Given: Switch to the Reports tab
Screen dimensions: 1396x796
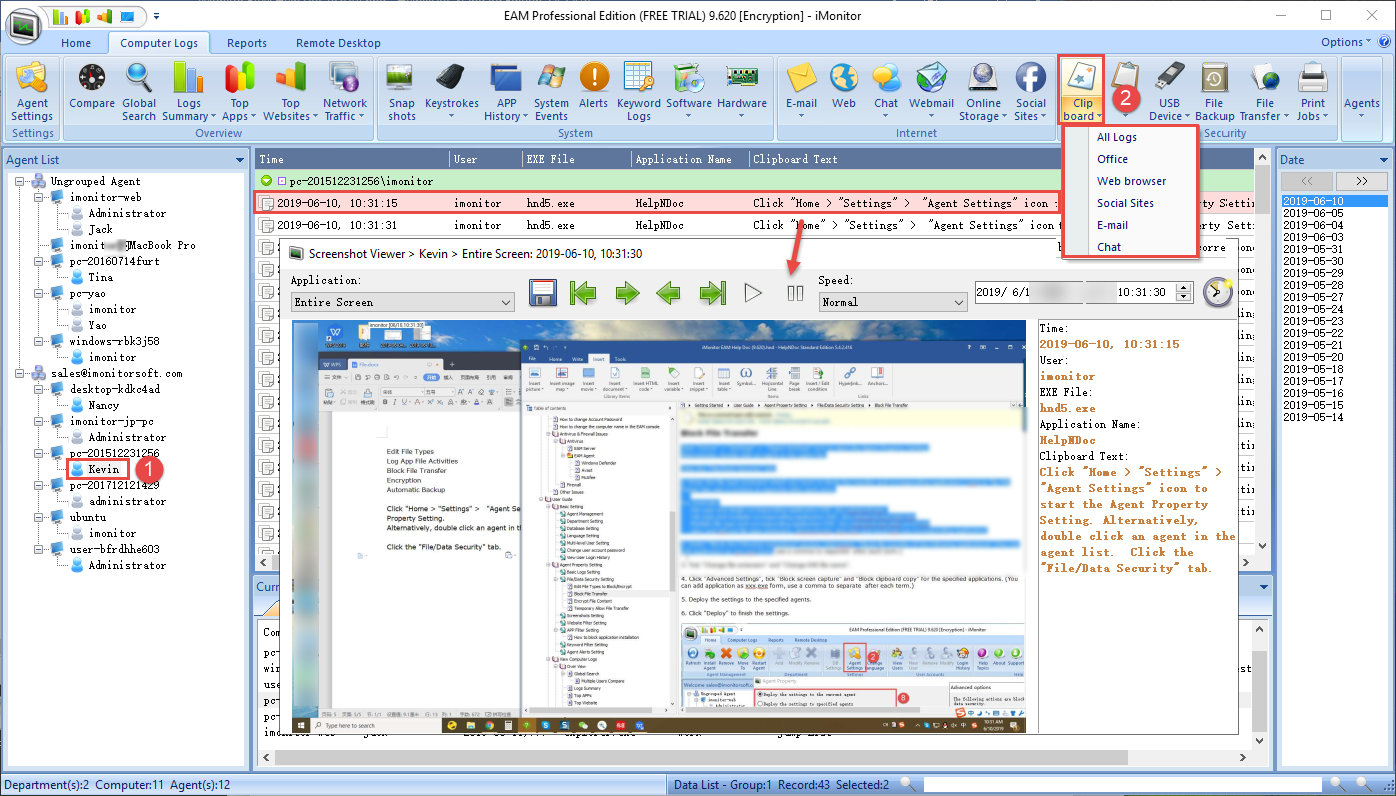Looking at the screenshot, I should [247, 43].
